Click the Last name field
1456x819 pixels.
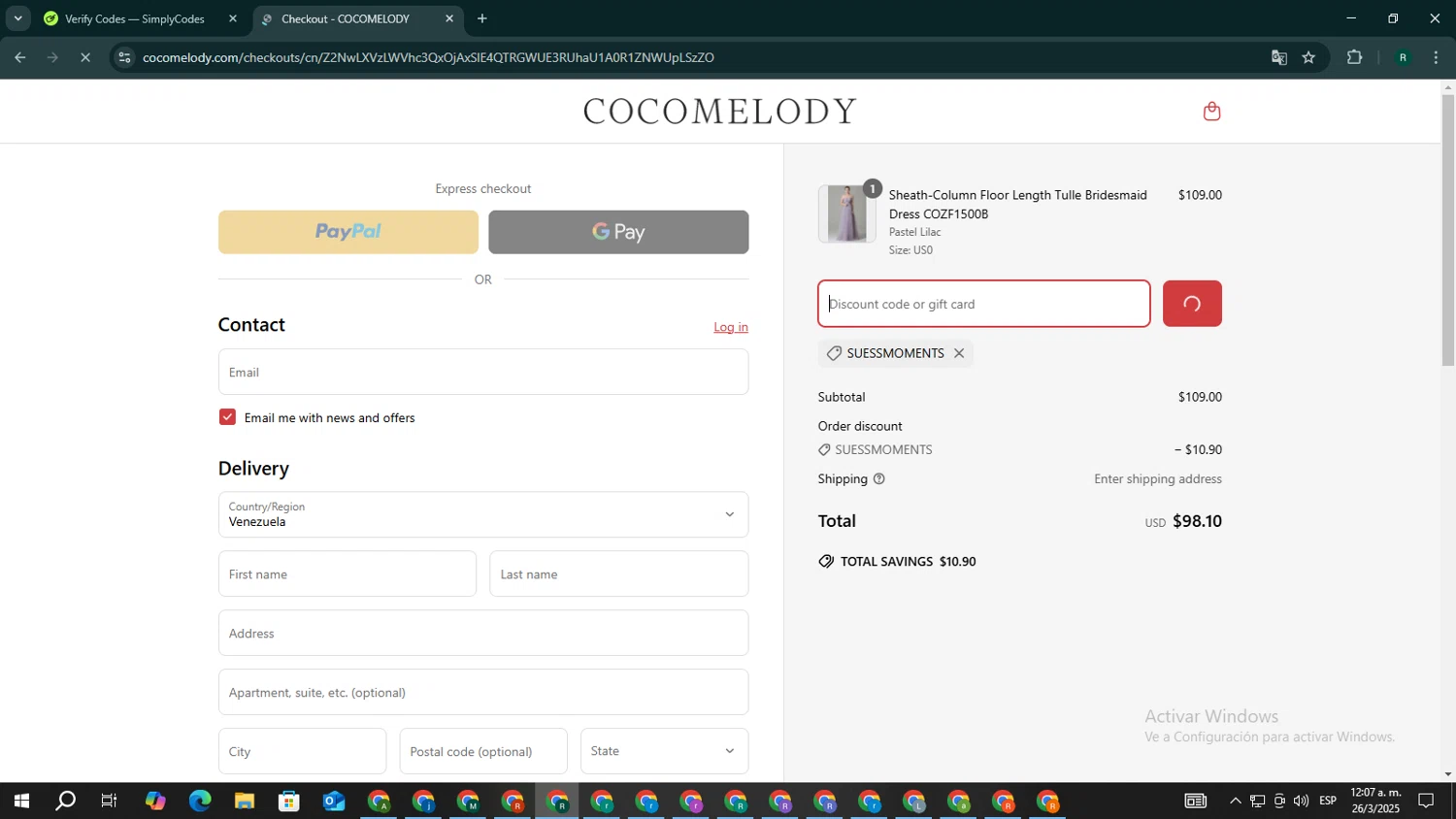coord(619,573)
